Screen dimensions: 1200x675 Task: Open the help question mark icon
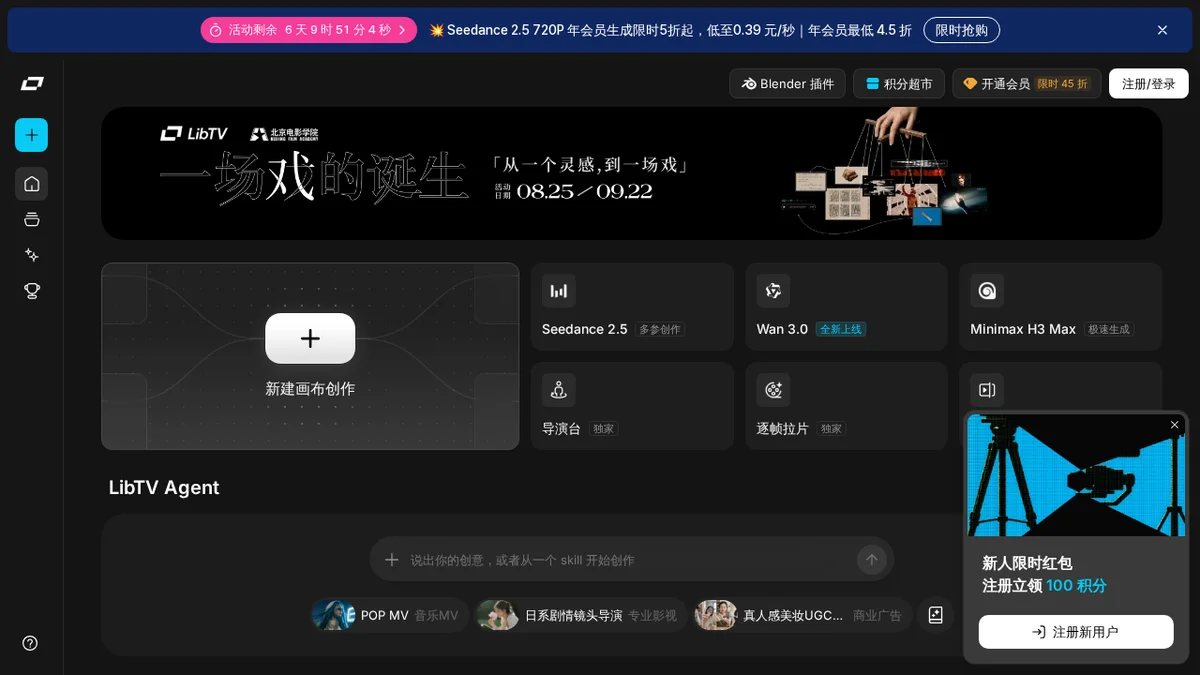pos(30,643)
